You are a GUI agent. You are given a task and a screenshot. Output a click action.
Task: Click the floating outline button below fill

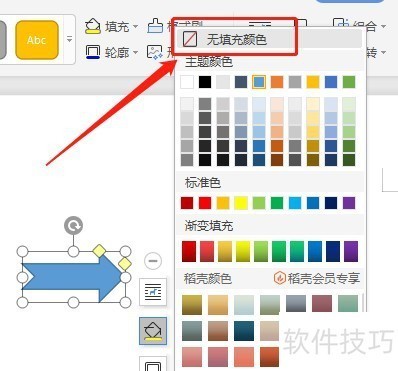(x=153, y=364)
